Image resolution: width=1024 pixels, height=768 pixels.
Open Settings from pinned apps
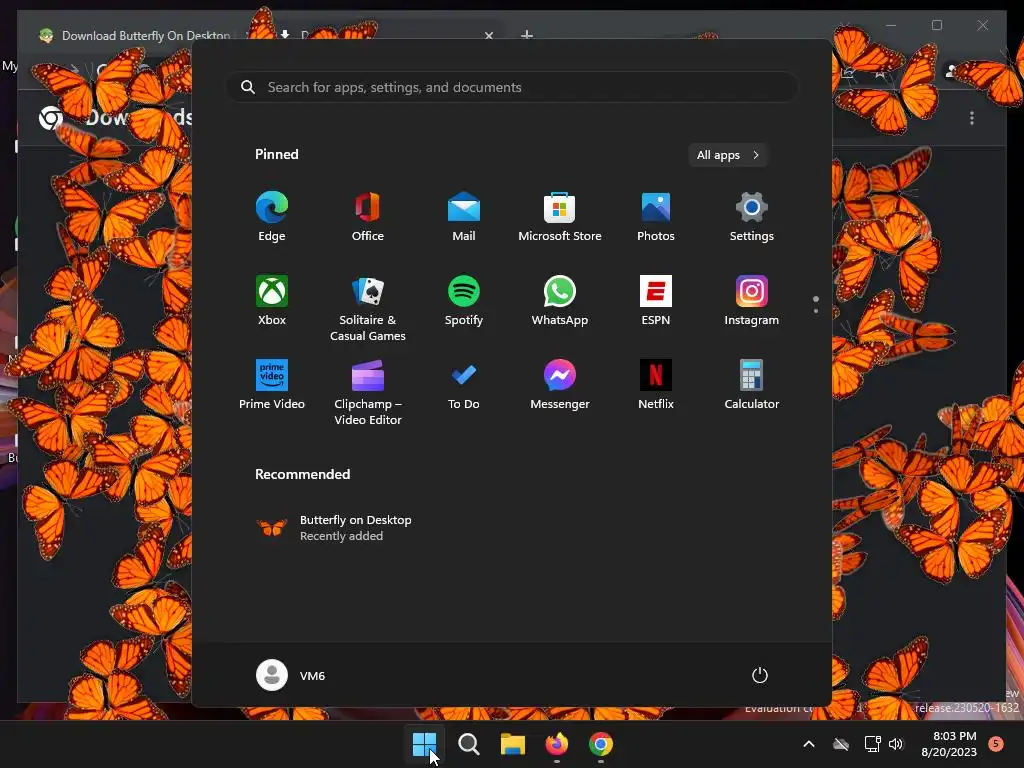pyautogui.click(x=752, y=217)
